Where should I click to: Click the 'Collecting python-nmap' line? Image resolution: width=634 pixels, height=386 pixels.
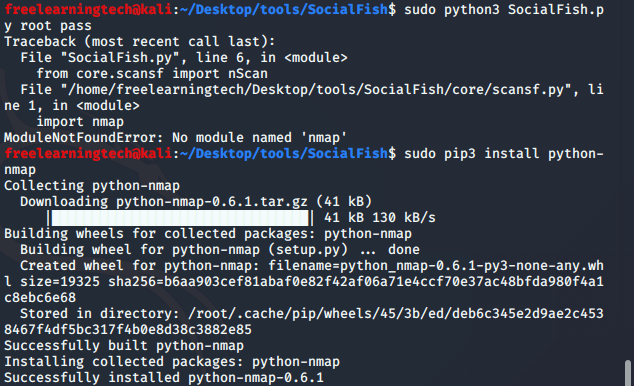click(92, 186)
